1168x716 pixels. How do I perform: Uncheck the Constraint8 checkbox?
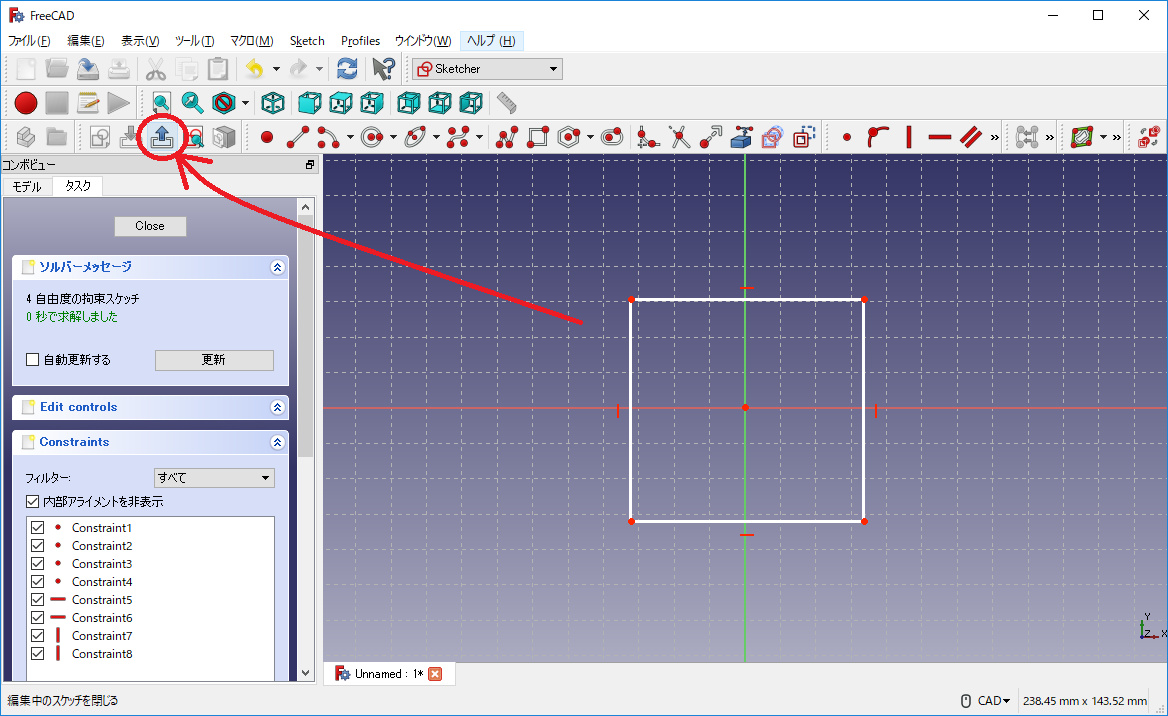pos(37,653)
